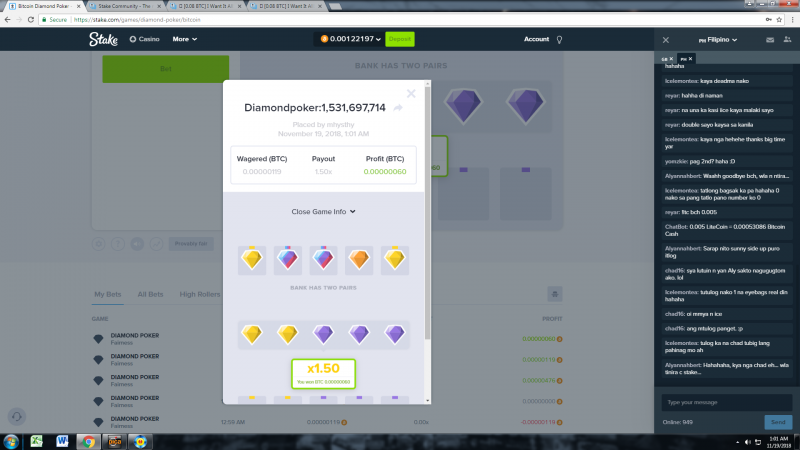Click the bets table toggle icon button
The width and height of the screenshot is (800, 450).
[x=555, y=294]
